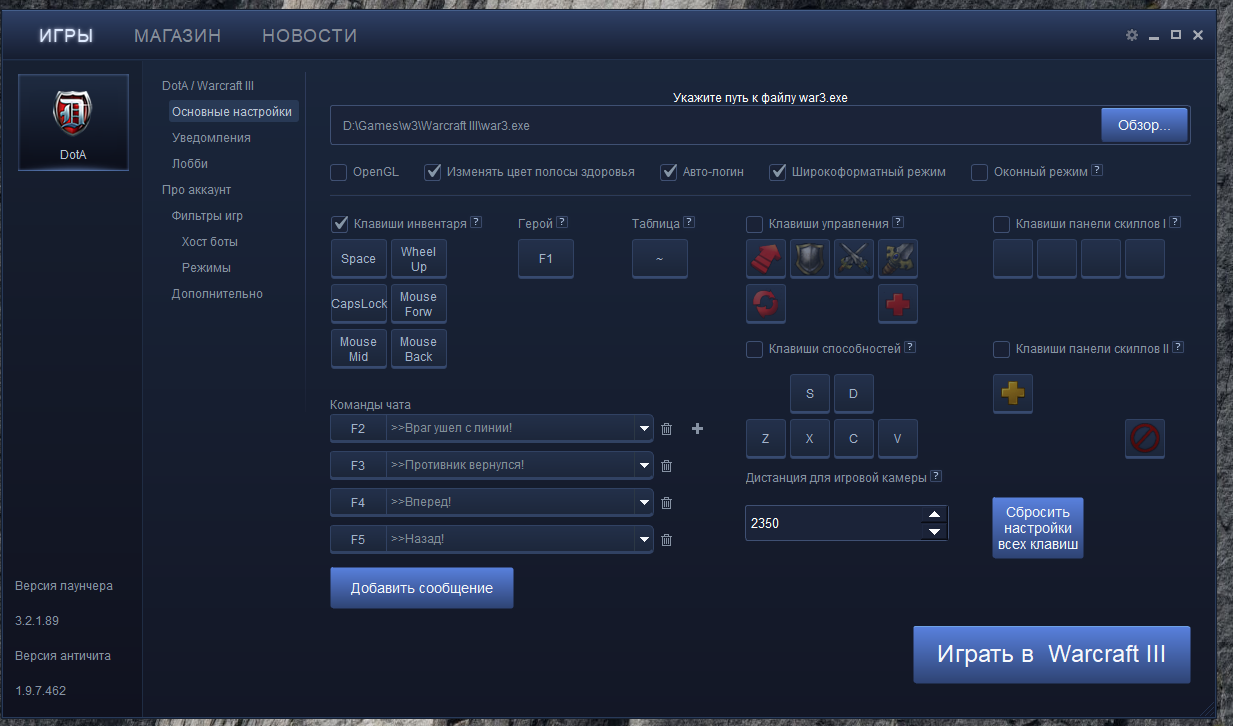Delete the F4 chat command with trash icon
The height and width of the screenshot is (726, 1233).
coord(667,503)
